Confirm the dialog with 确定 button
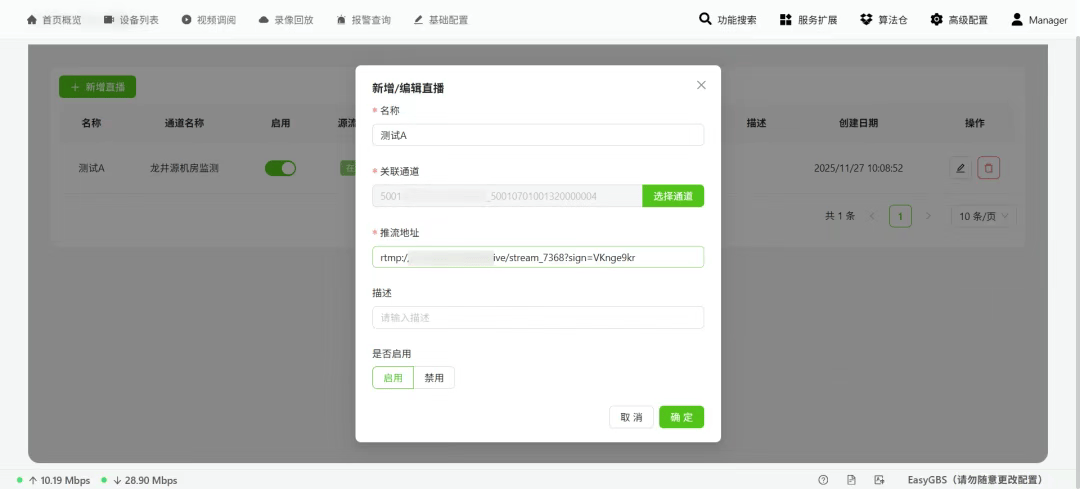The image size is (1080, 489). coord(681,417)
